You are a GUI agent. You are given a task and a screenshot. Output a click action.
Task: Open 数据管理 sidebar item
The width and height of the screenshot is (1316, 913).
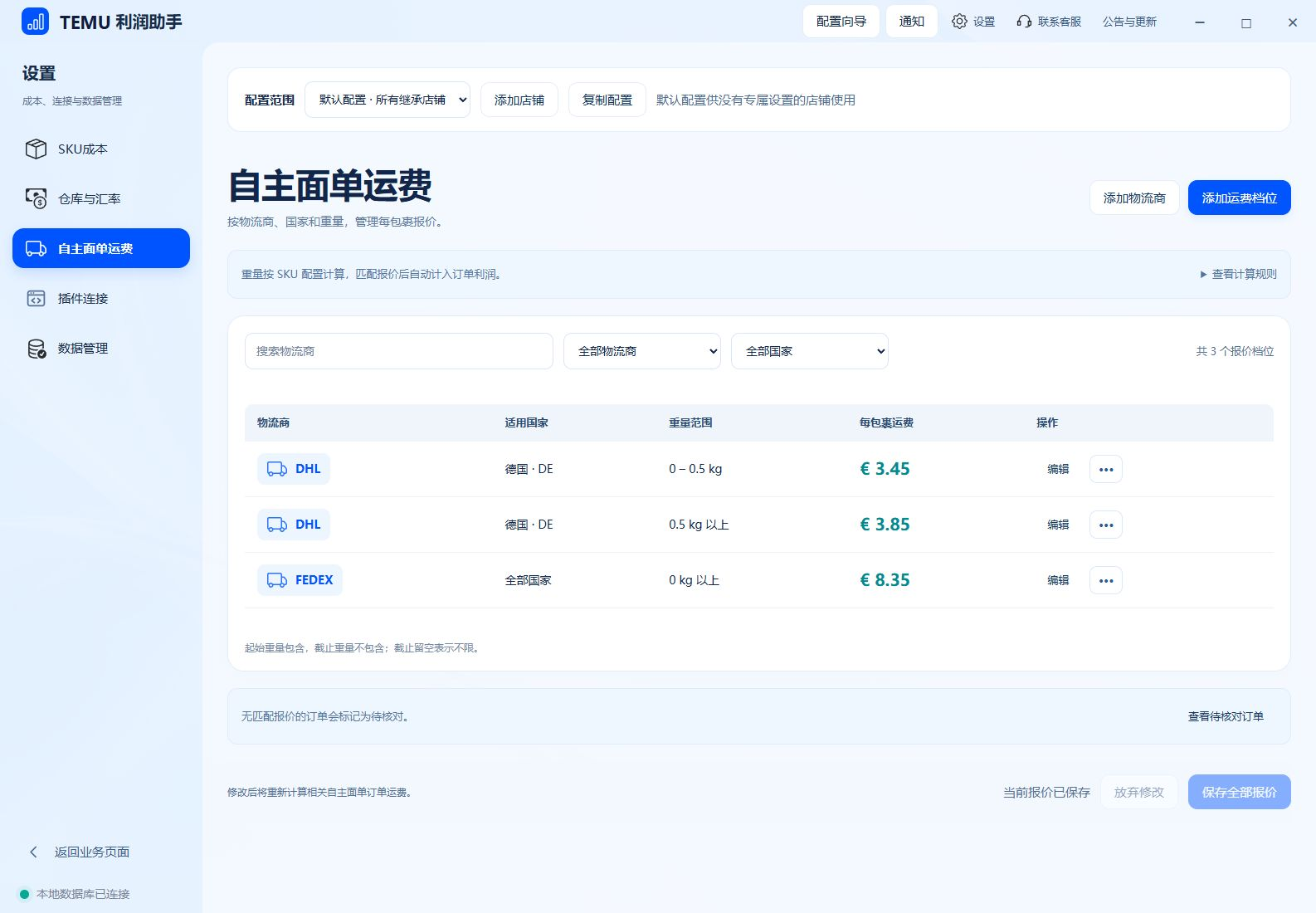[x=101, y=348]
